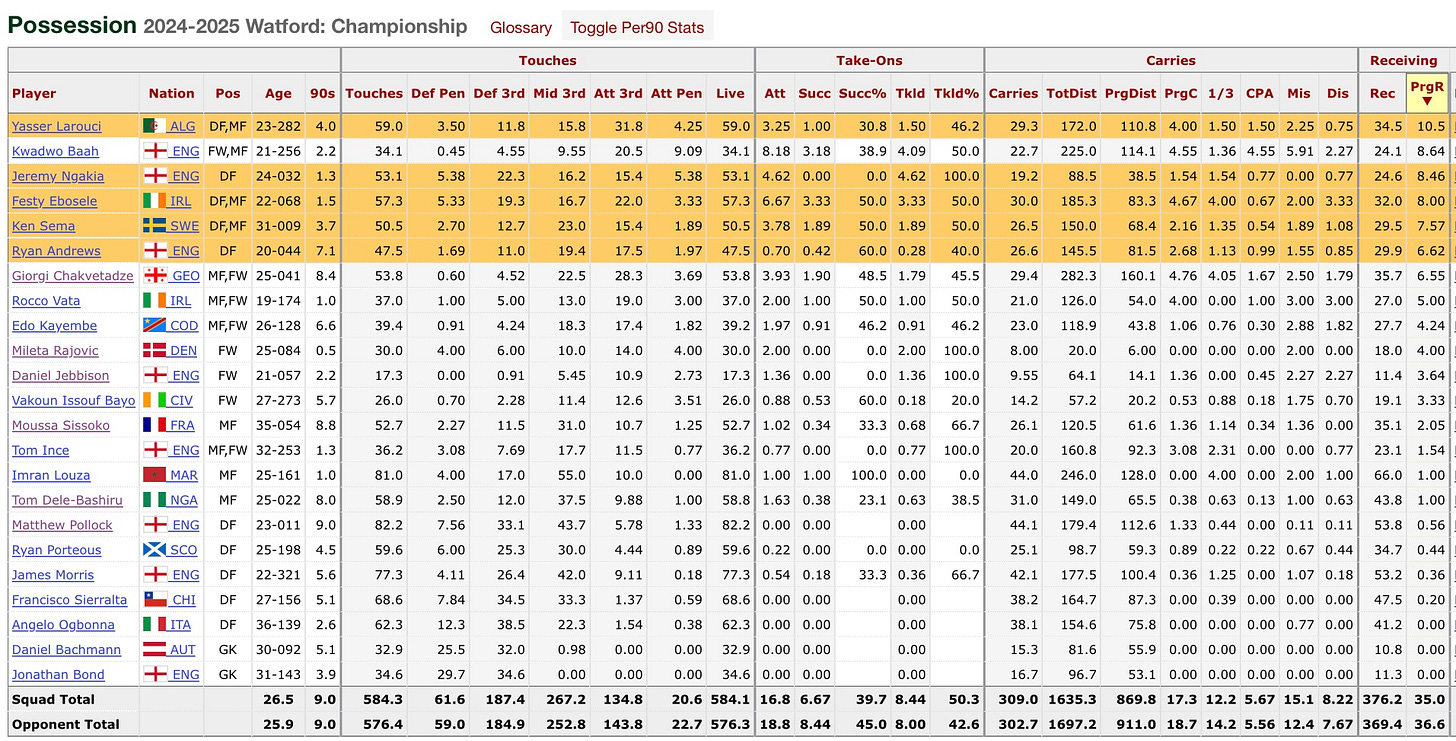Click Touches value 82.2 for Pollock
This screenshot has width=1456, height=741.
[x=389, y=525]
